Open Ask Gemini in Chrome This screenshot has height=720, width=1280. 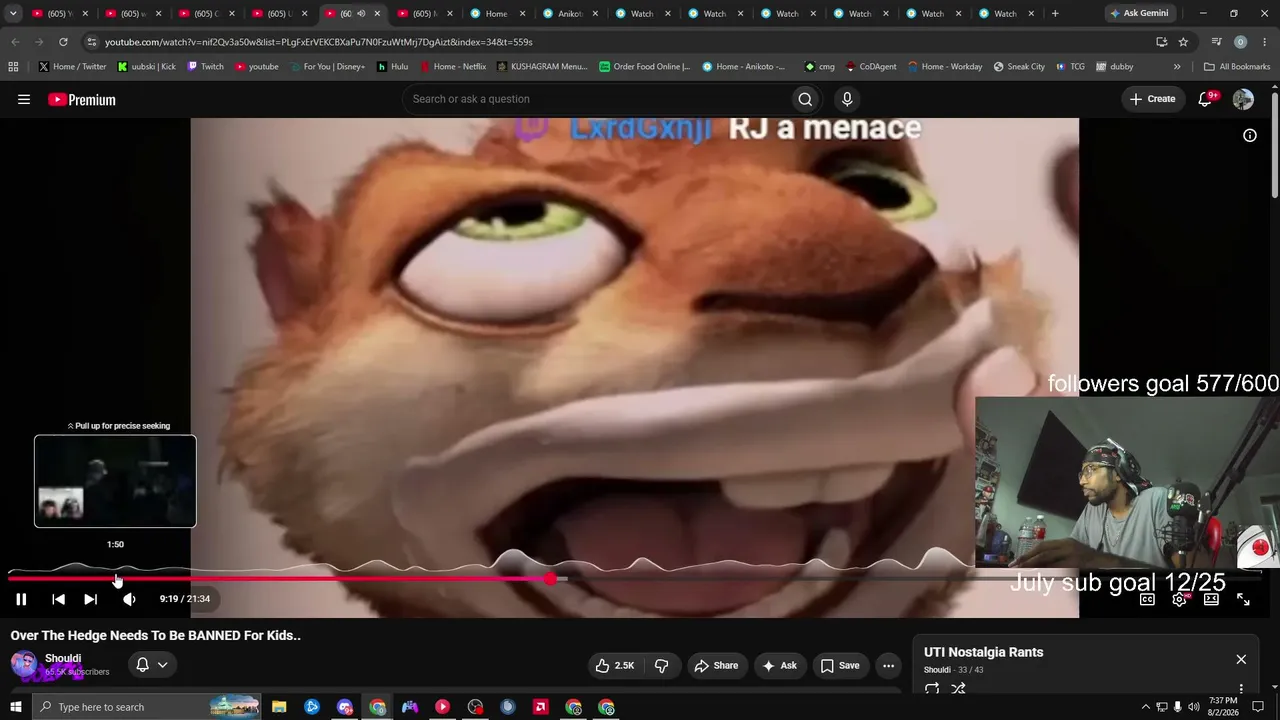(1142, 13)
